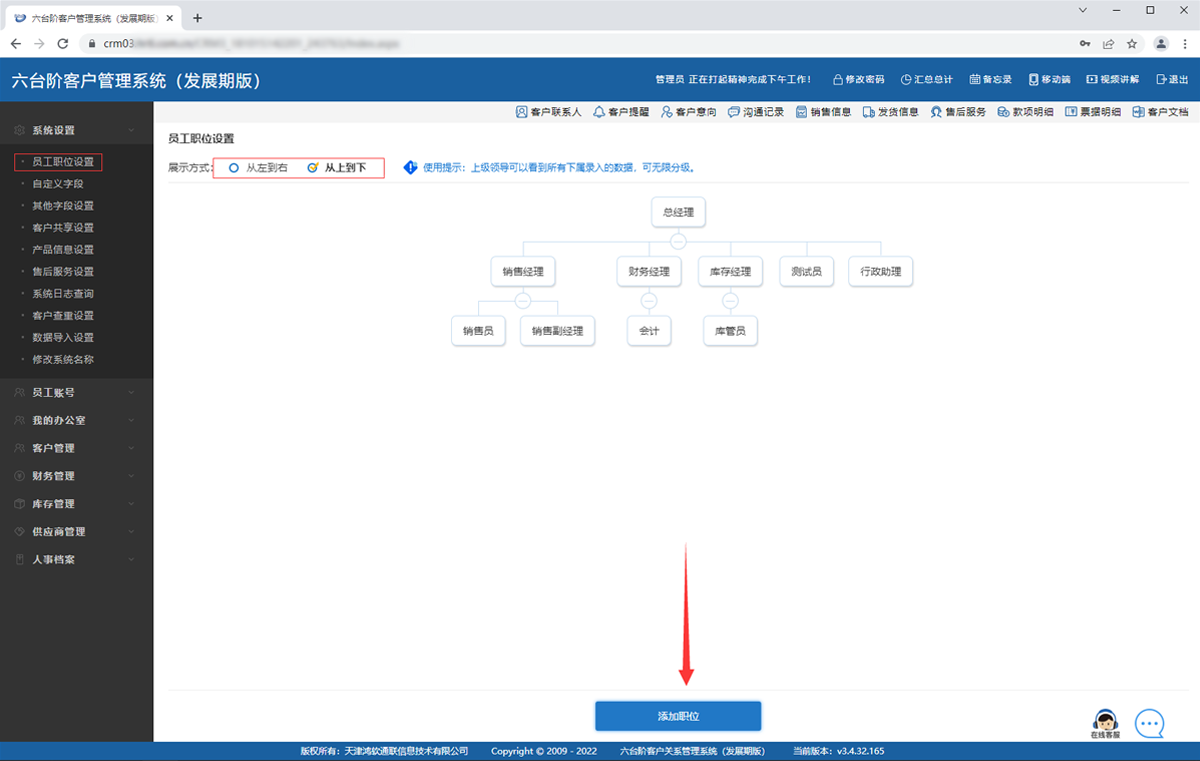Open 系统日志查询 in the sidebar

pos(63,294)
